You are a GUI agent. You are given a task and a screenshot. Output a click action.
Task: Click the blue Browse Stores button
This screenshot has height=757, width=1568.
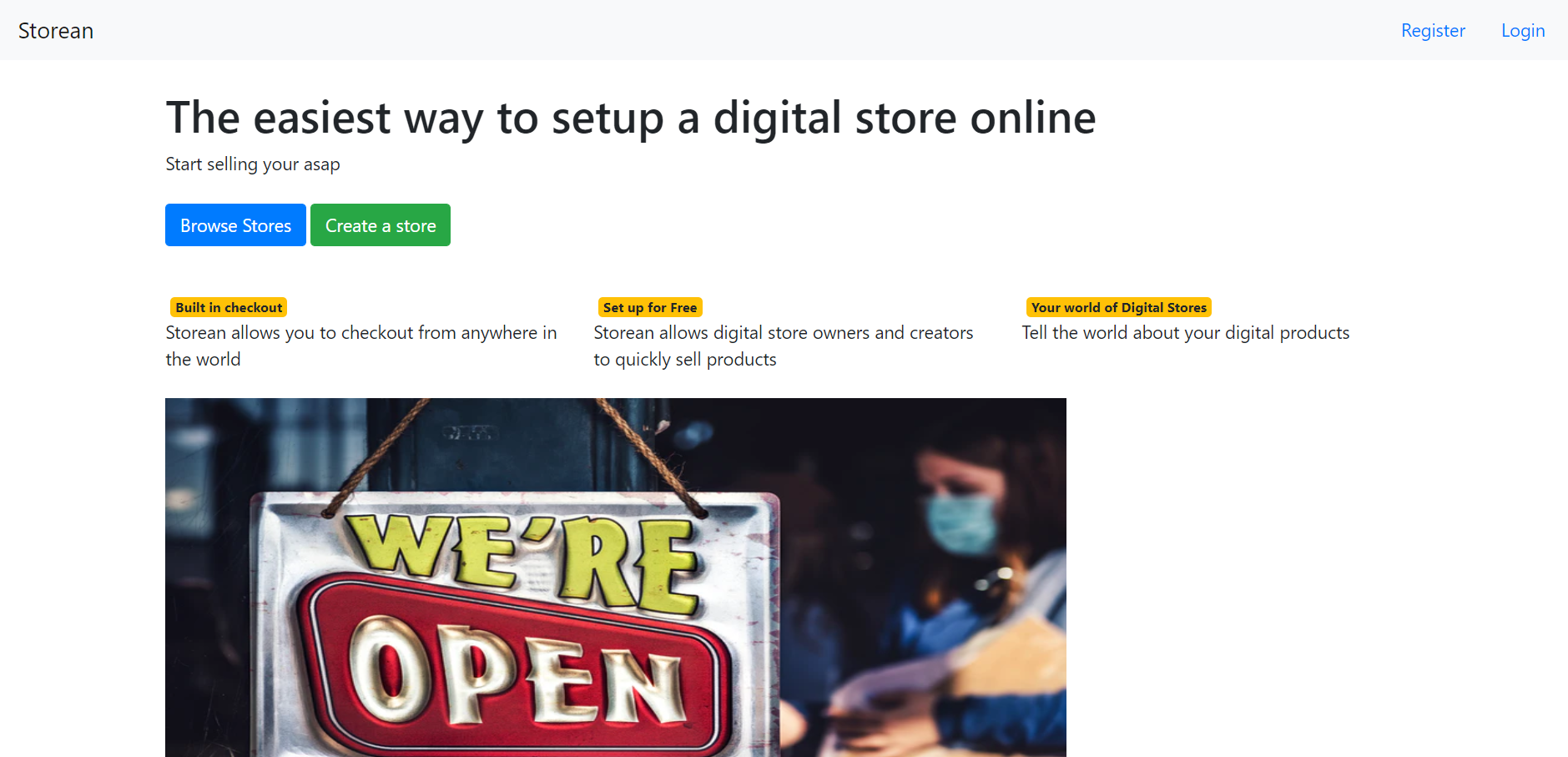235,225
